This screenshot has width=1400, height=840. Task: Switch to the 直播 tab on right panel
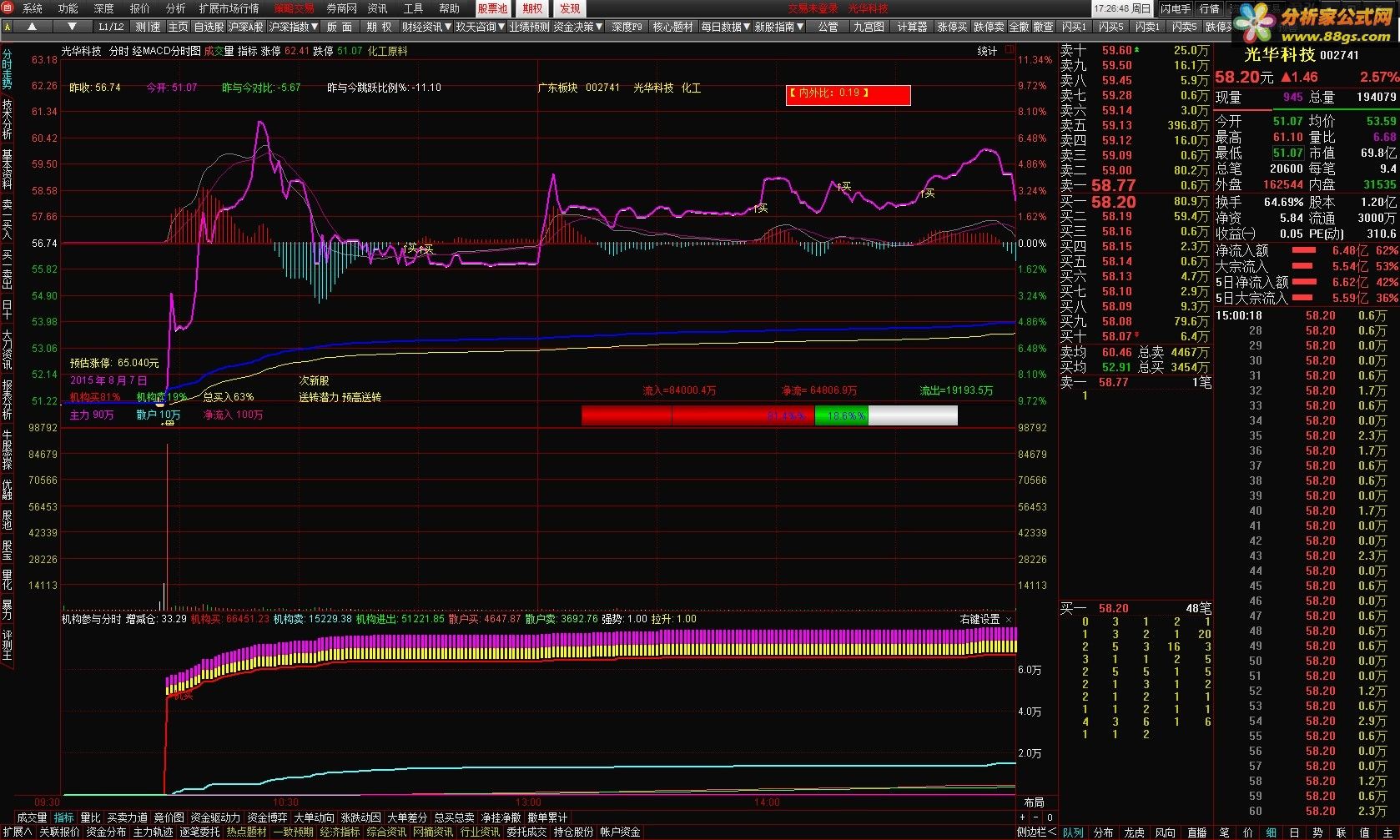coord(1196,832)
